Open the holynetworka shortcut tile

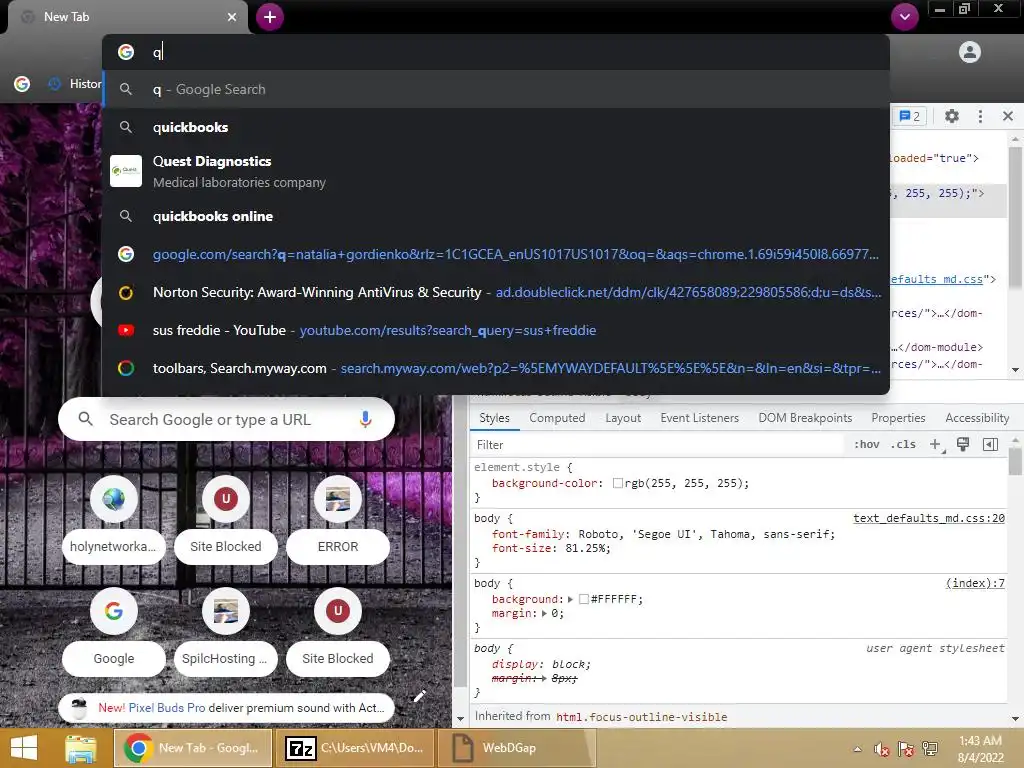pyautogui.click(x=114, y=520)
